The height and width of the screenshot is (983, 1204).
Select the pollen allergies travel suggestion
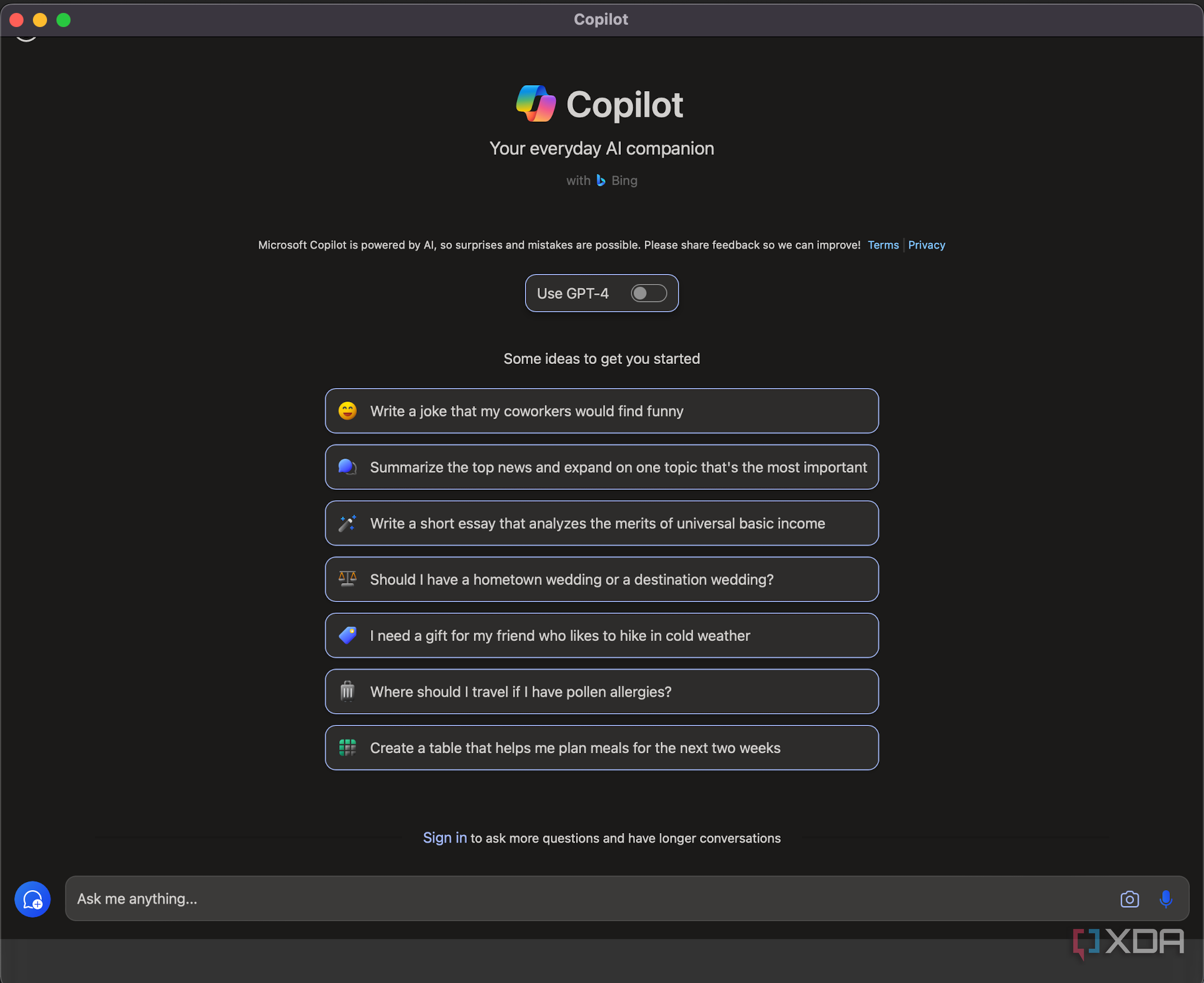coord(520,692)
